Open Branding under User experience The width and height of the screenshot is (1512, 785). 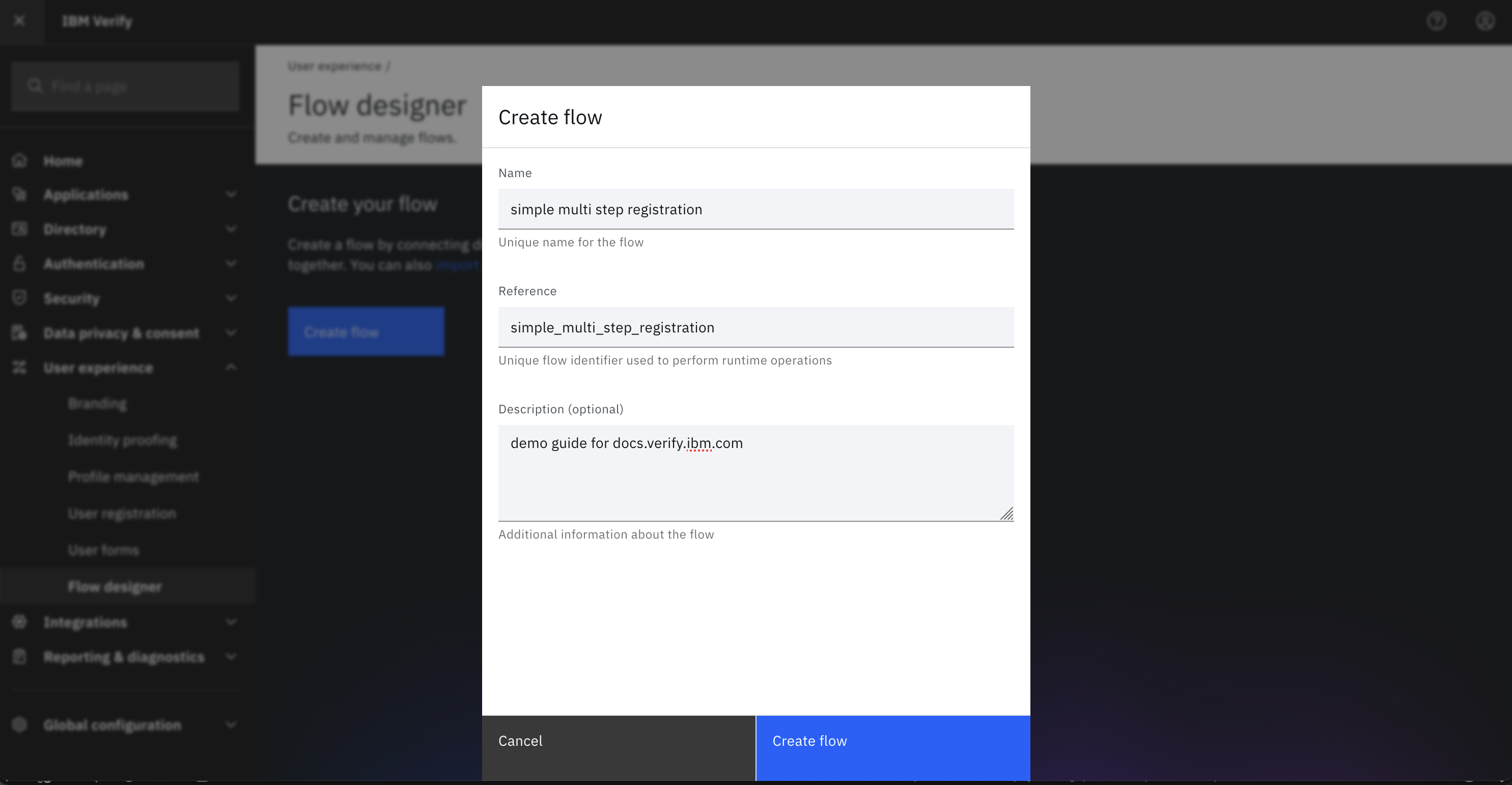tap(97, 403)
